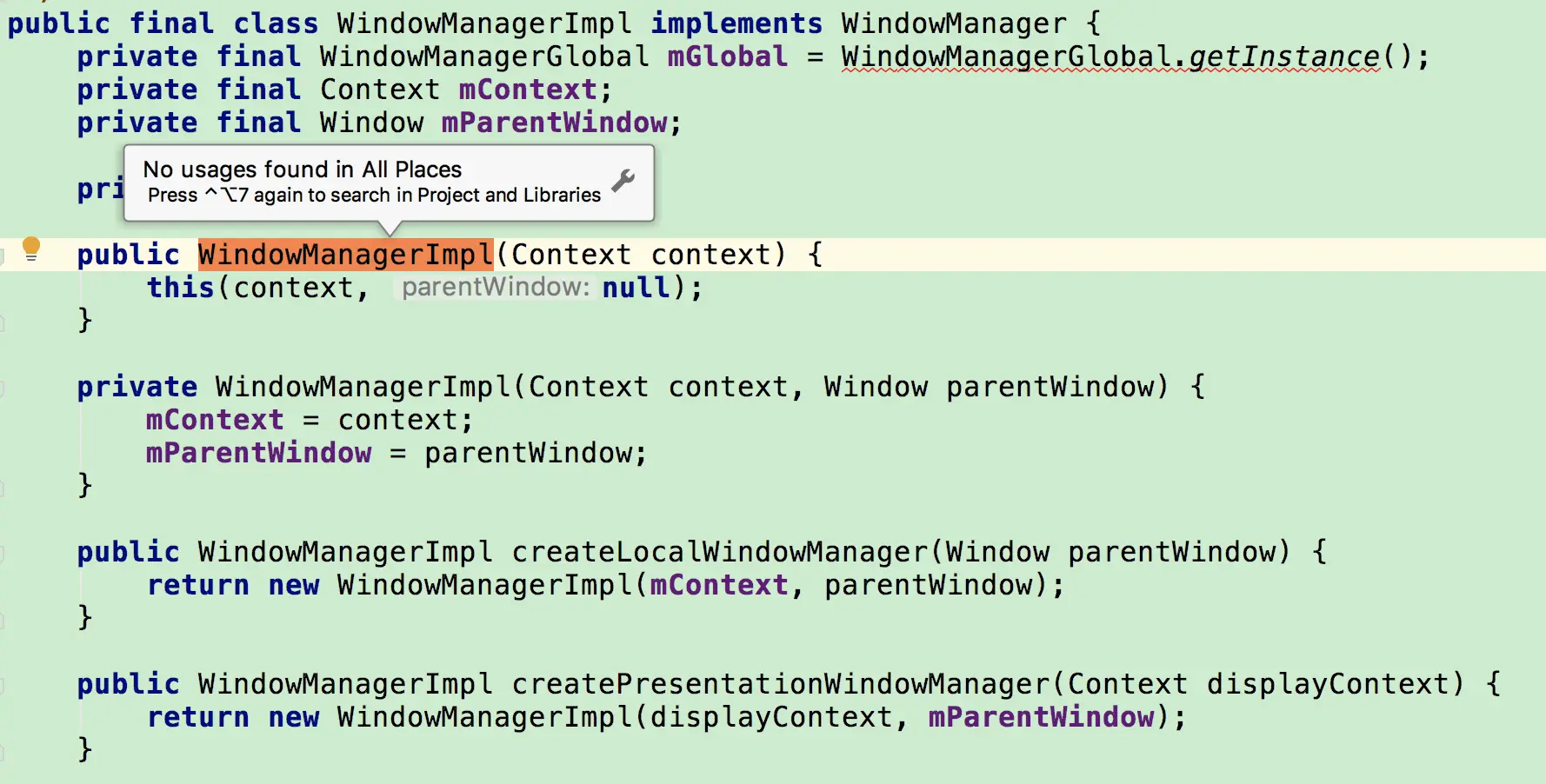Click the yellow lightbulb quick-fix icon
Viewport: 1546px width, 784px height.
point(31,248)
